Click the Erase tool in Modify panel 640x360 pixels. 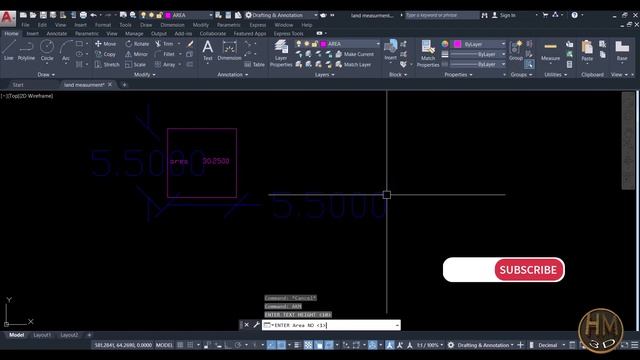190,44
